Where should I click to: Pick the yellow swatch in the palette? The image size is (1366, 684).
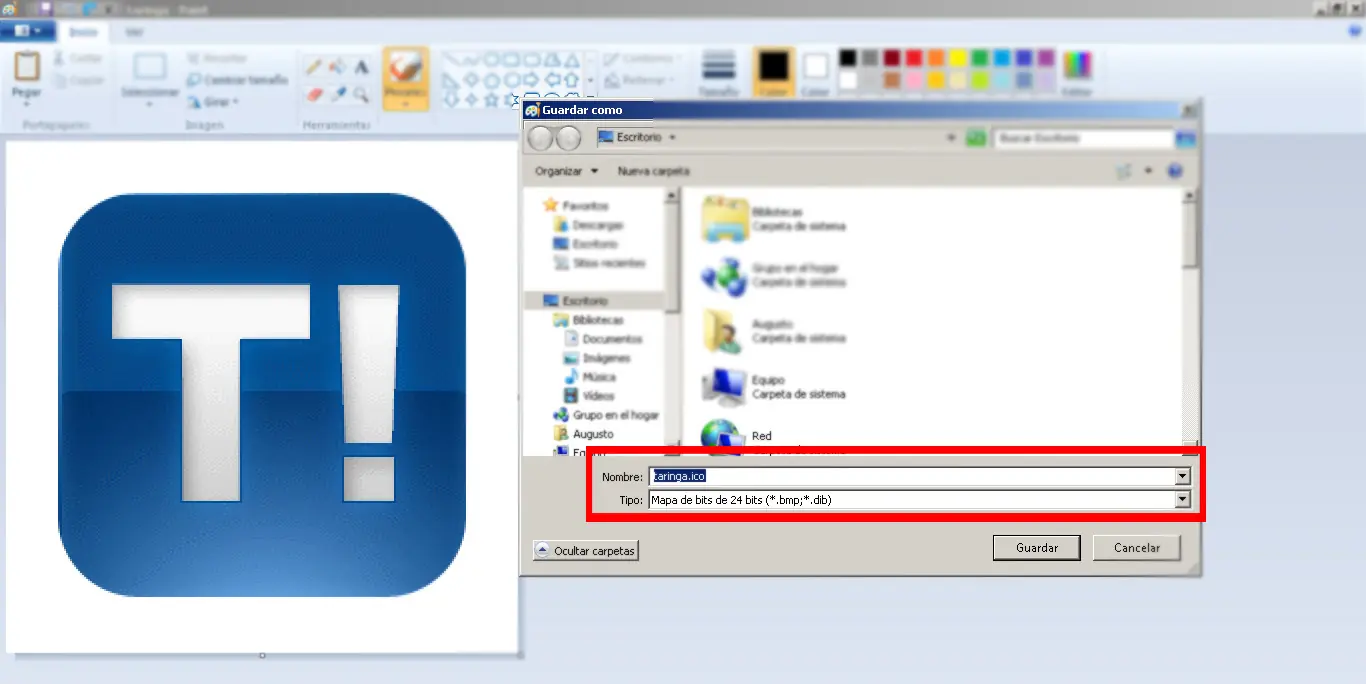pos(957,58)
